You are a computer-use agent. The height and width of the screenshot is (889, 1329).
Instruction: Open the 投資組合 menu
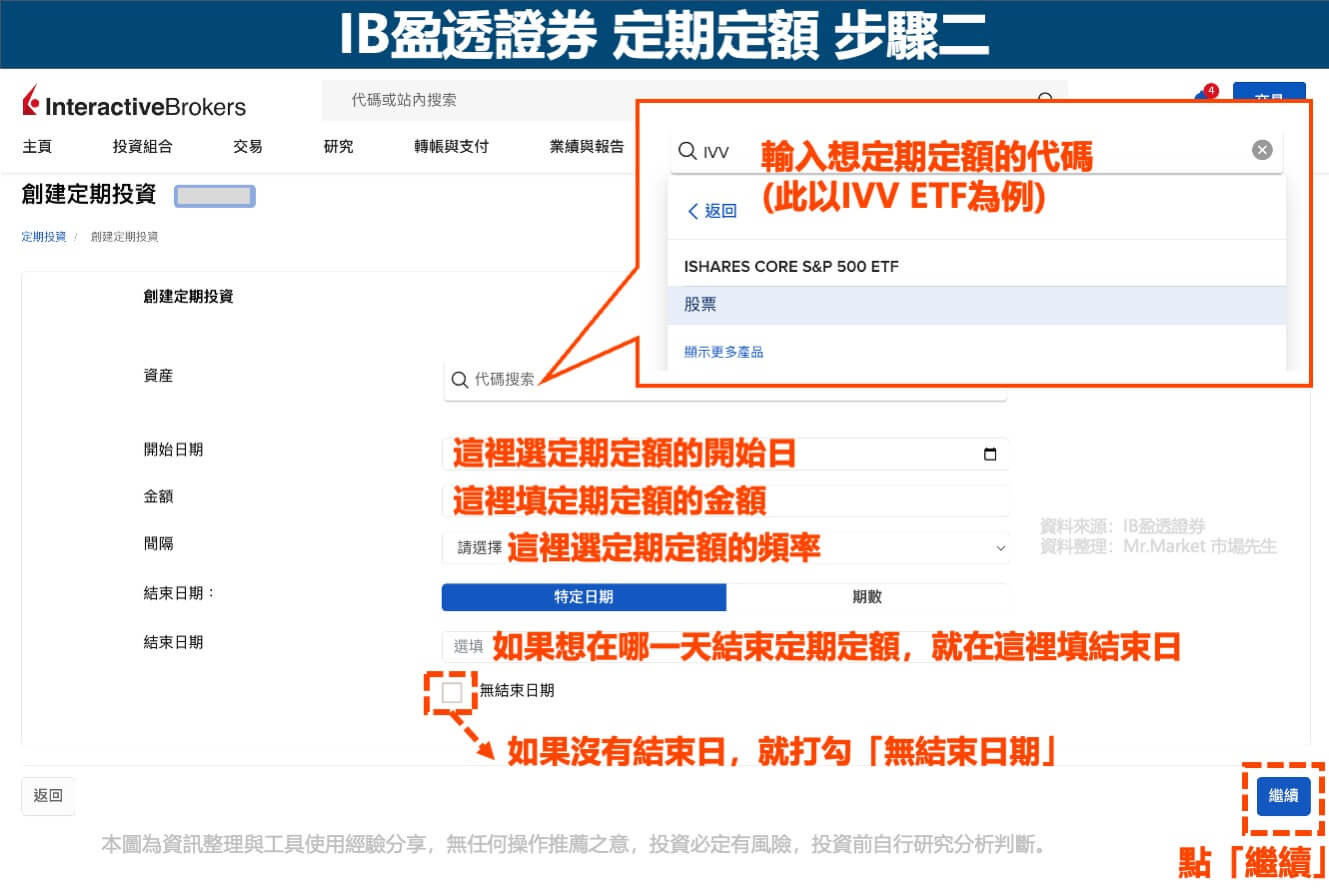tap(142, 146)
